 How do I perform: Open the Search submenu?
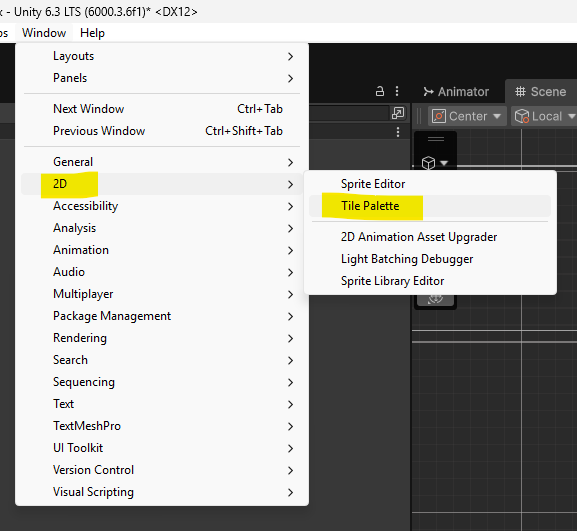click(x=162, y=360)
